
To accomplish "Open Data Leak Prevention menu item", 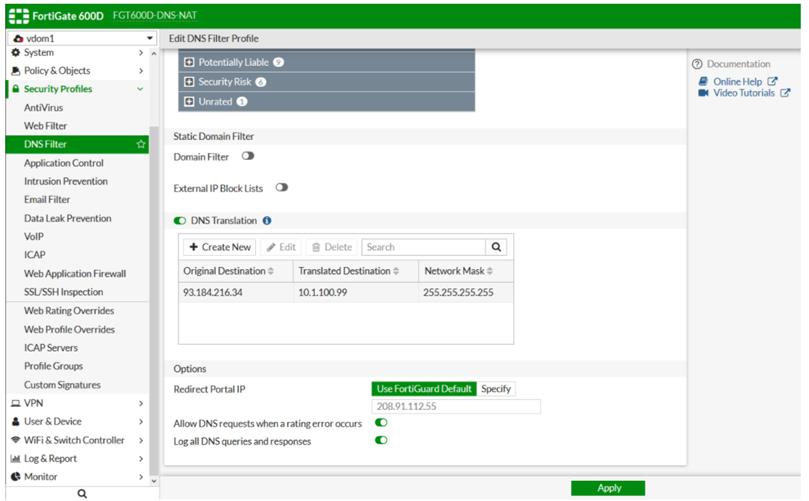I will pyautogui.click(x=68, y=218).
